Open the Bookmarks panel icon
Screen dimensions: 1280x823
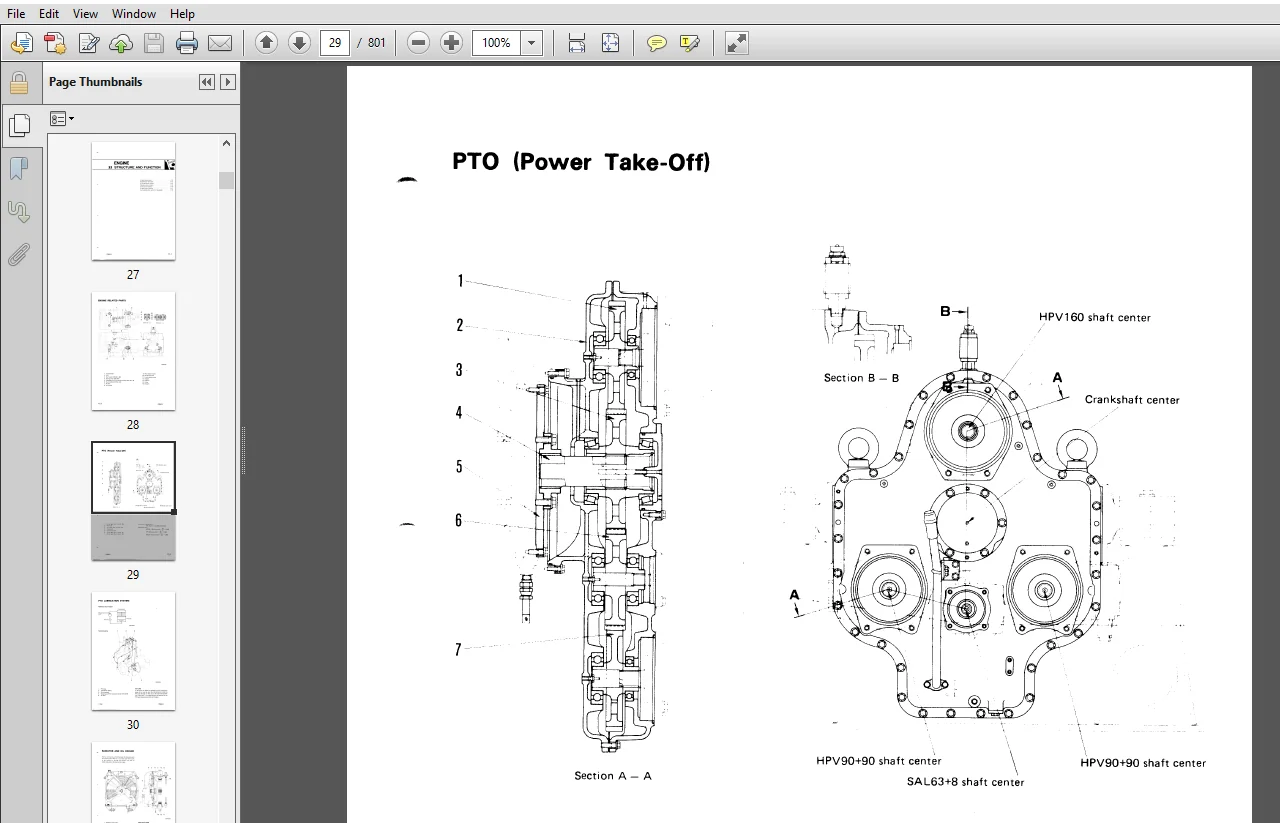pos(19,169)
